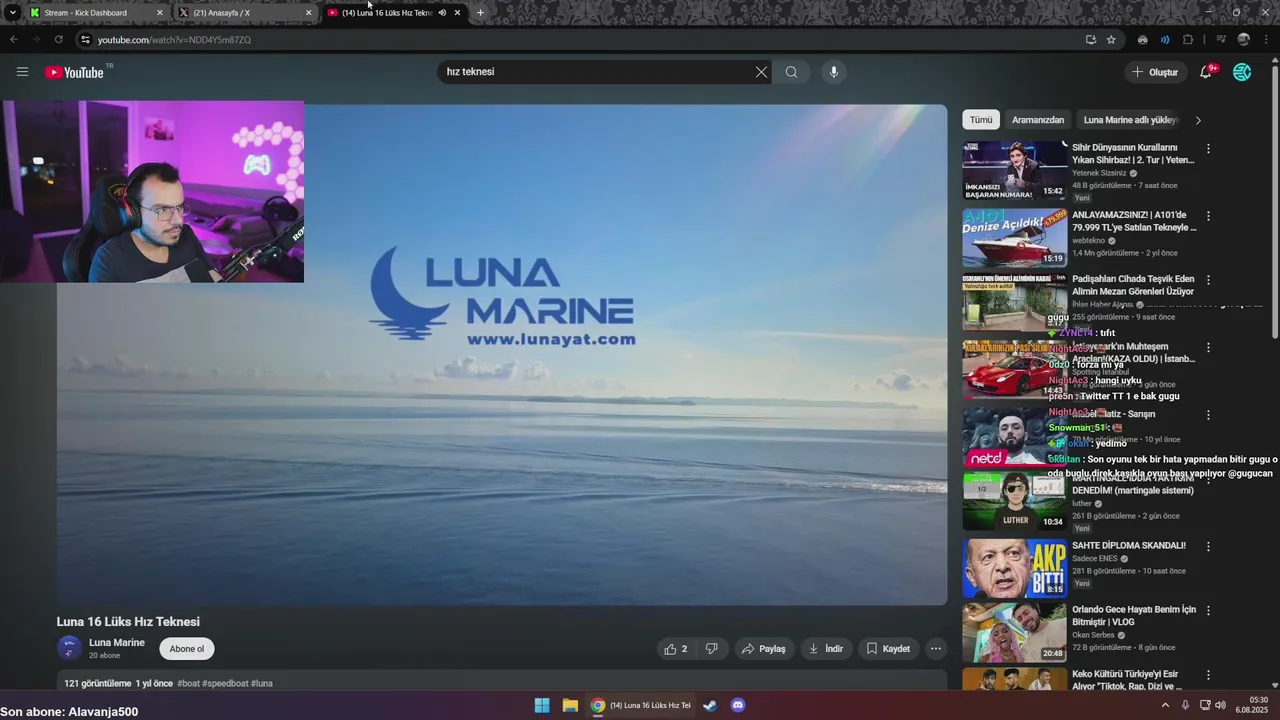Viewport: 1280px width, 720px height.
Task: Open the Oluştur create menu
Action: pos(1155,72)
